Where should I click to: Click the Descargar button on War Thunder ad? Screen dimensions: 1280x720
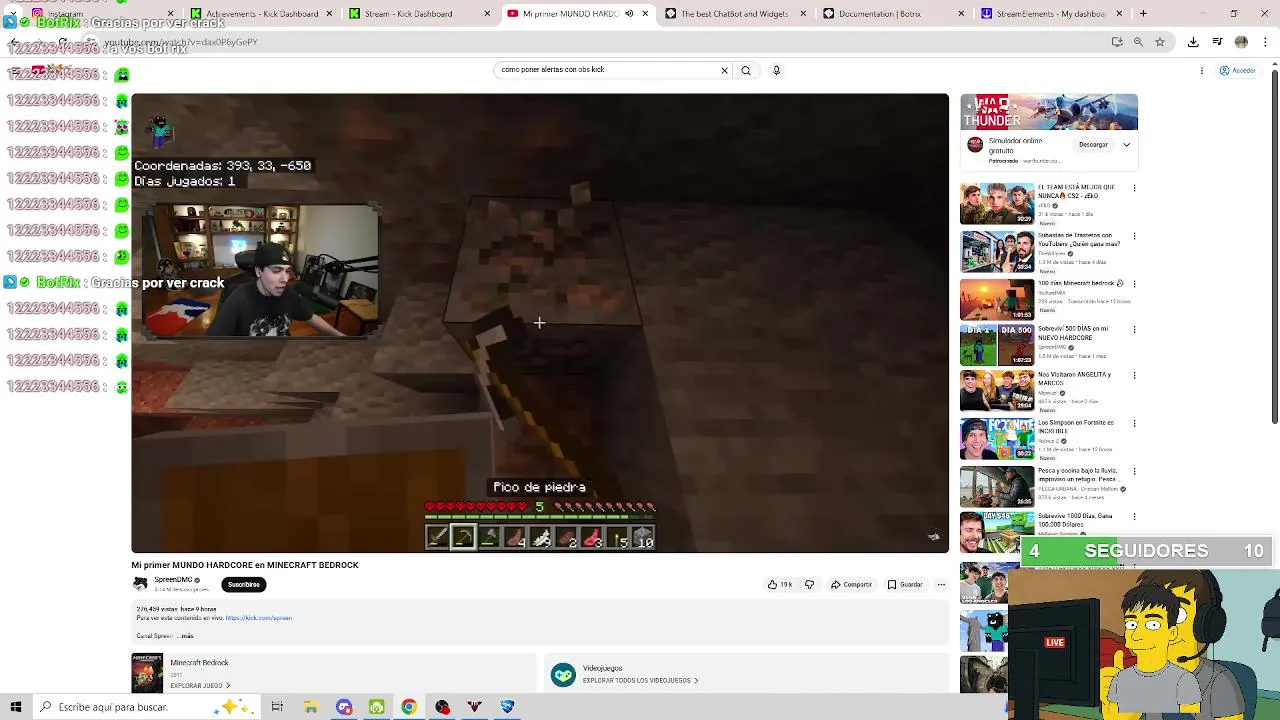1093,145
